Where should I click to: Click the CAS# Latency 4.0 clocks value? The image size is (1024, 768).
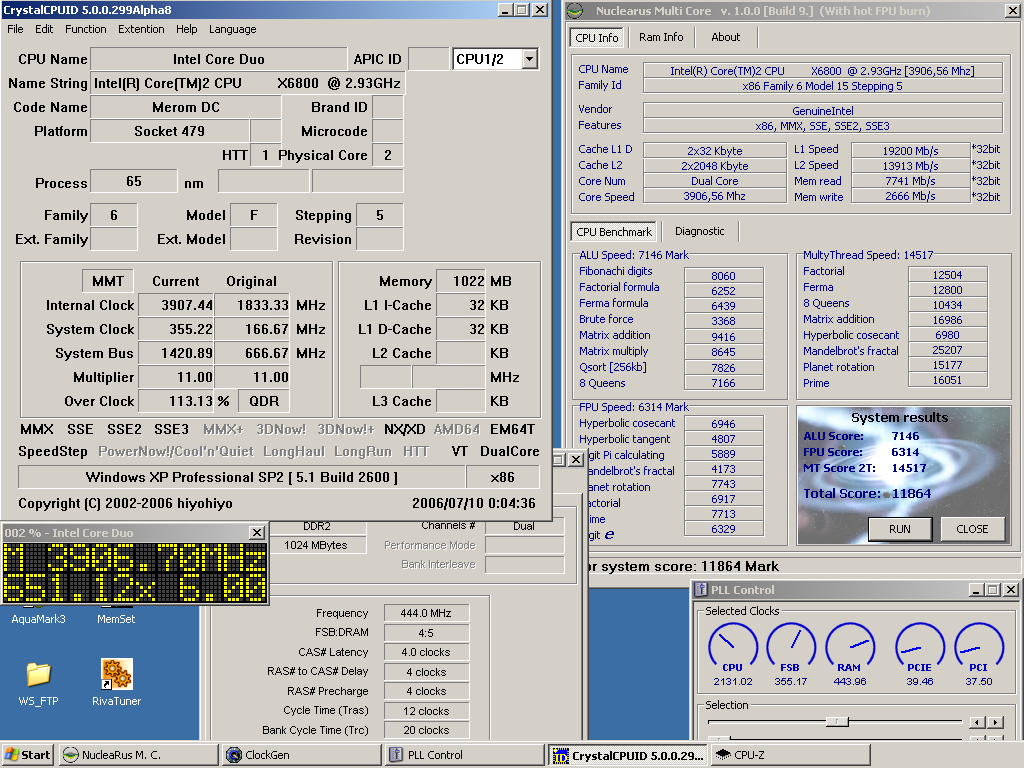[426, 652]
